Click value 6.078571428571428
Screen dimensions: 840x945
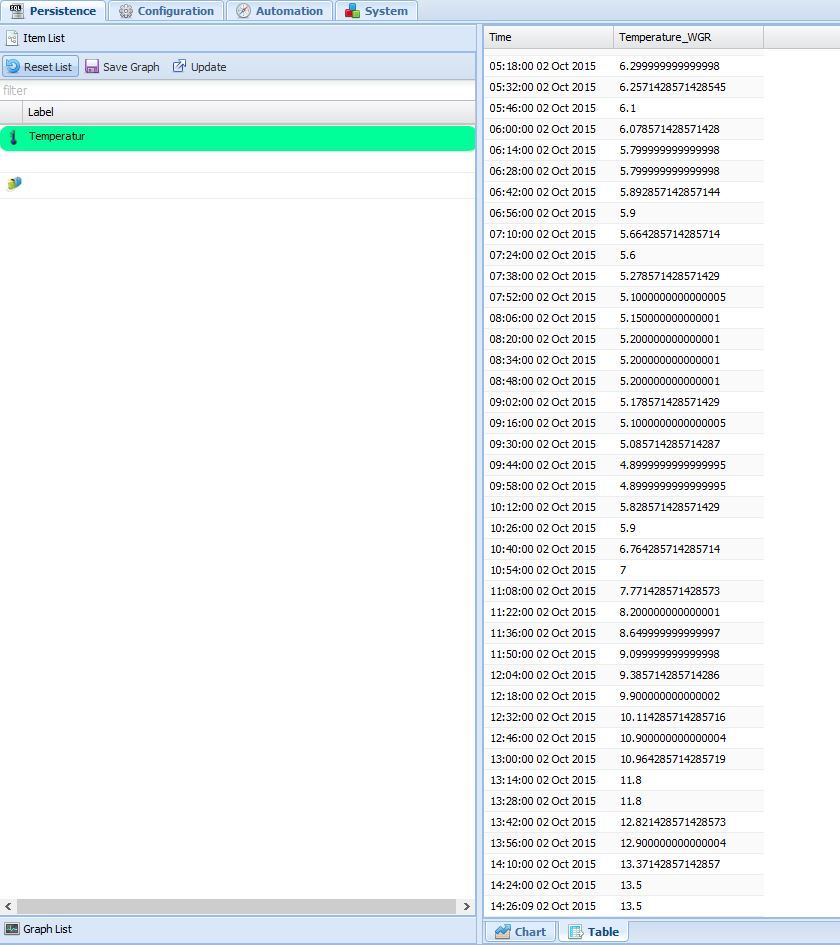pos(669,129)
